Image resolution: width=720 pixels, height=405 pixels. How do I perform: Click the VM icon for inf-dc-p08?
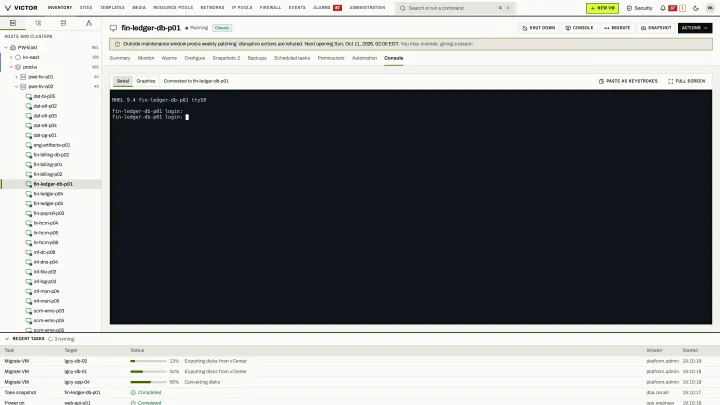[x=29, y=253]
